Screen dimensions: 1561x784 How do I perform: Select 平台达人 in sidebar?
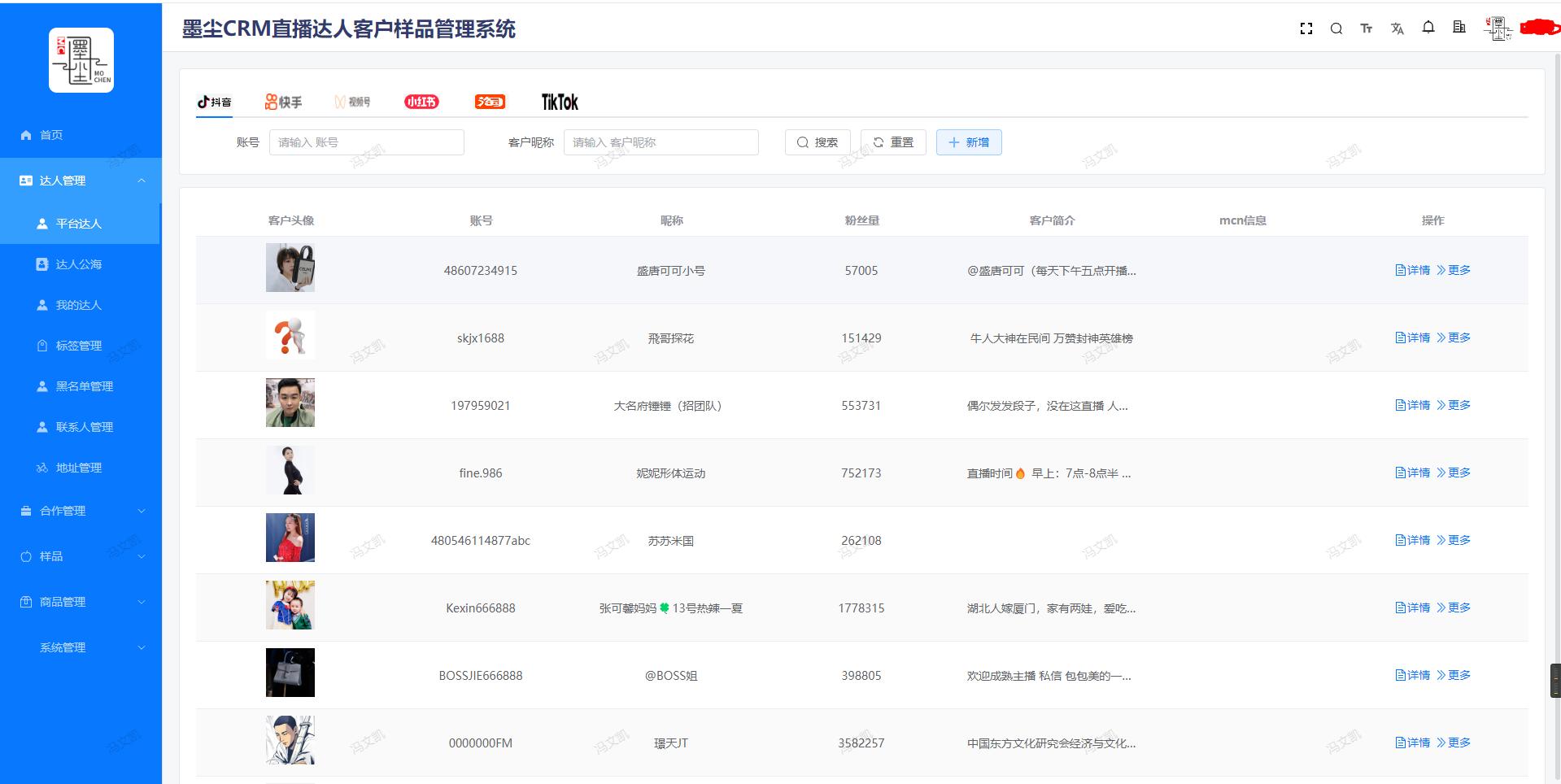point(81,224)
